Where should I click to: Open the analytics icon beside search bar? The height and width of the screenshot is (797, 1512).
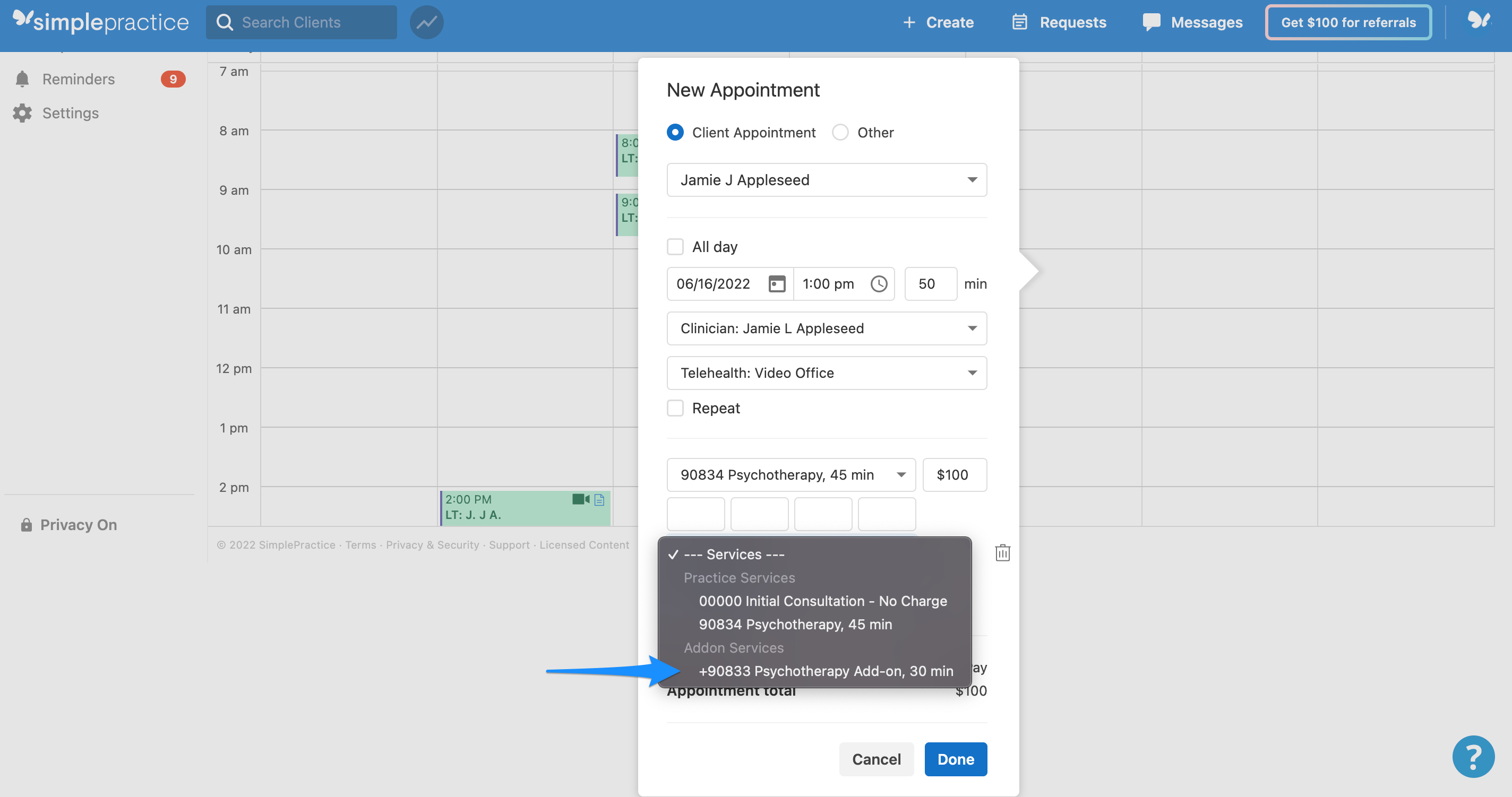tap(427, 22)
